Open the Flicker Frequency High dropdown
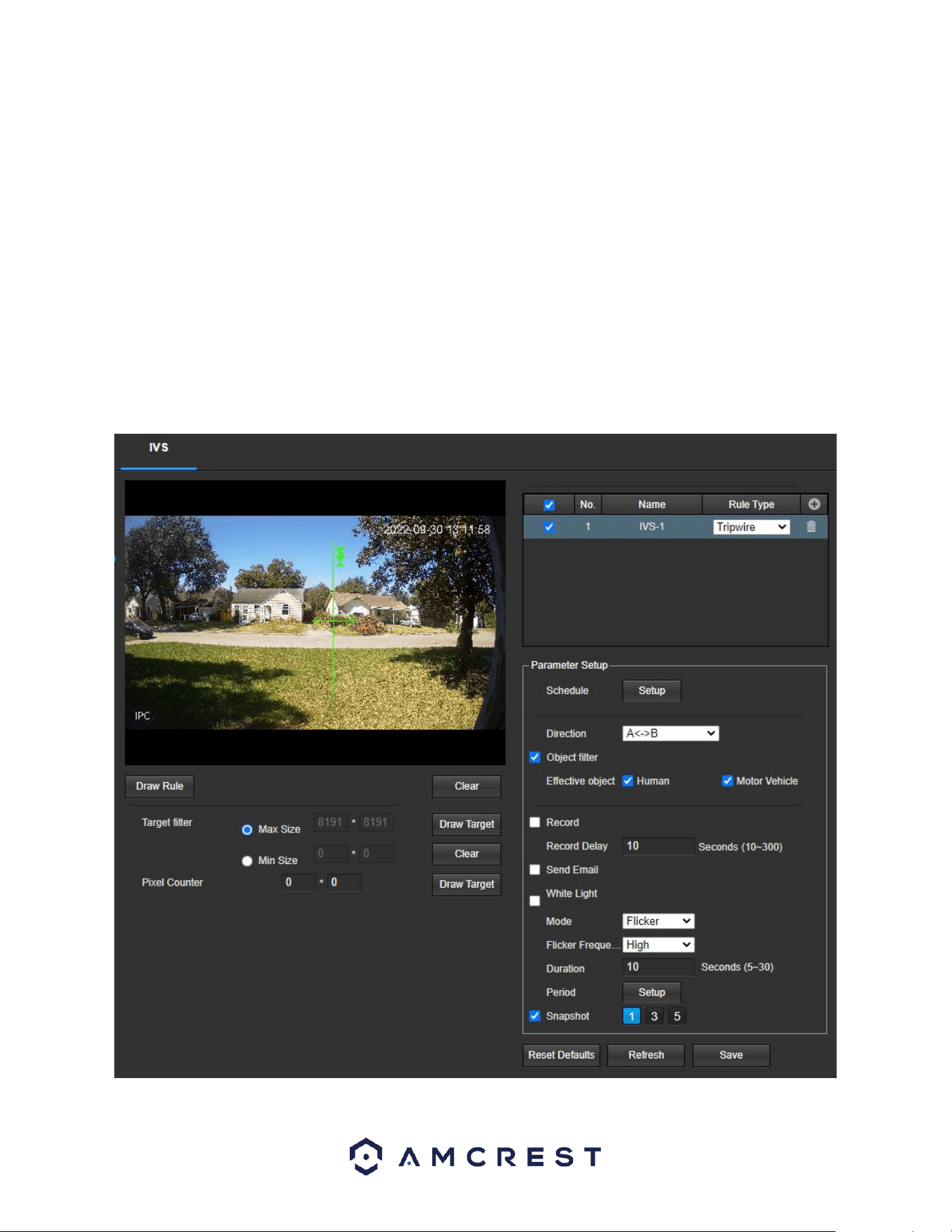 [658, 944]
